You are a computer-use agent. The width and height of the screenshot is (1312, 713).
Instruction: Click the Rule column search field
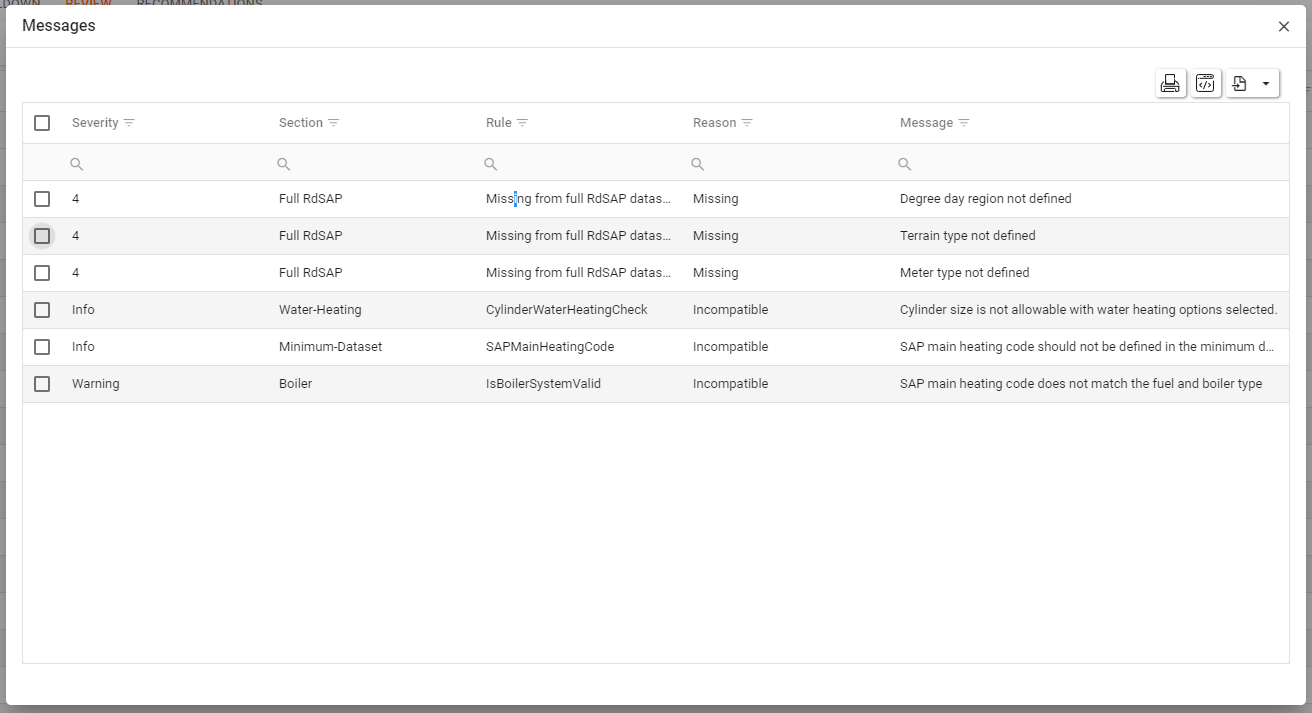(x=580, y=164)
